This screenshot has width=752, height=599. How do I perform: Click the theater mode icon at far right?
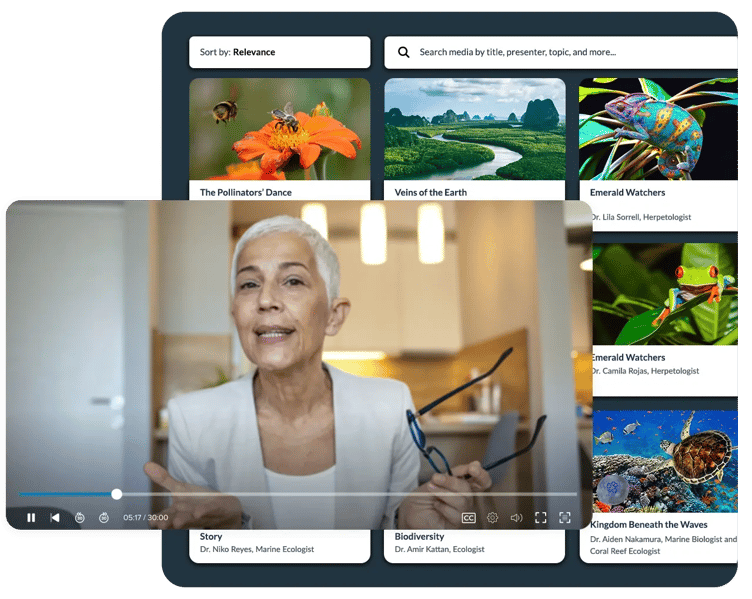click(565, 517)
